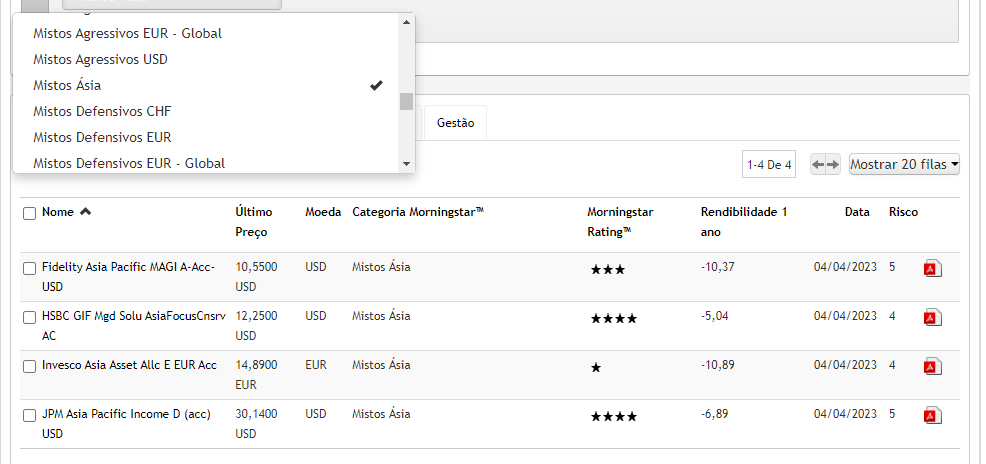Select Mistos Agressivos USD option
This screenshot has height=464, width=986.
pos(206,59)
